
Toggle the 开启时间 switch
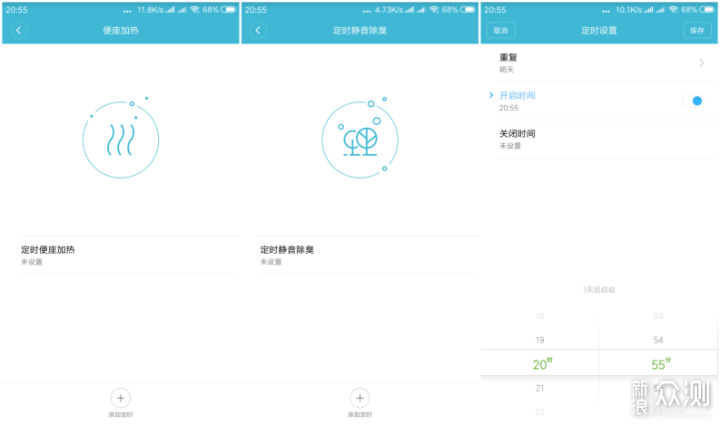(x=692, y=101)
